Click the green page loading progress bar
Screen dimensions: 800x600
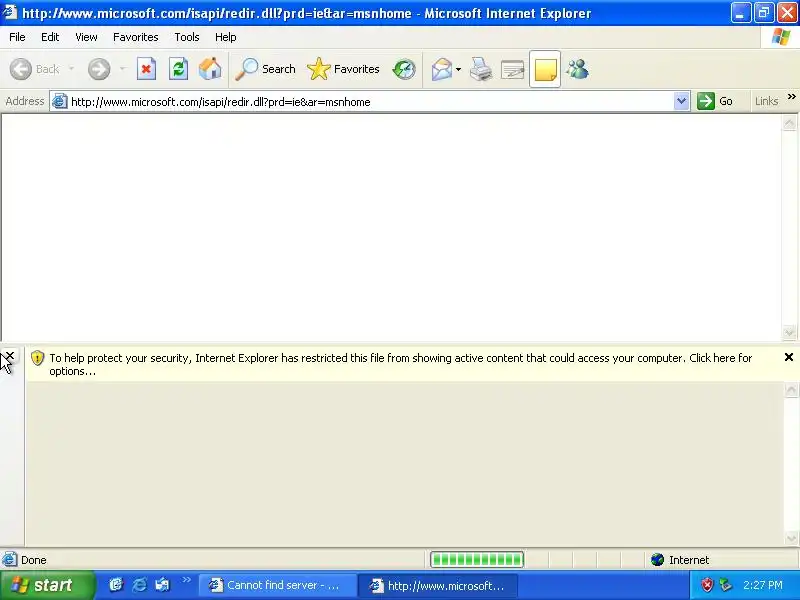pos(477,560)
